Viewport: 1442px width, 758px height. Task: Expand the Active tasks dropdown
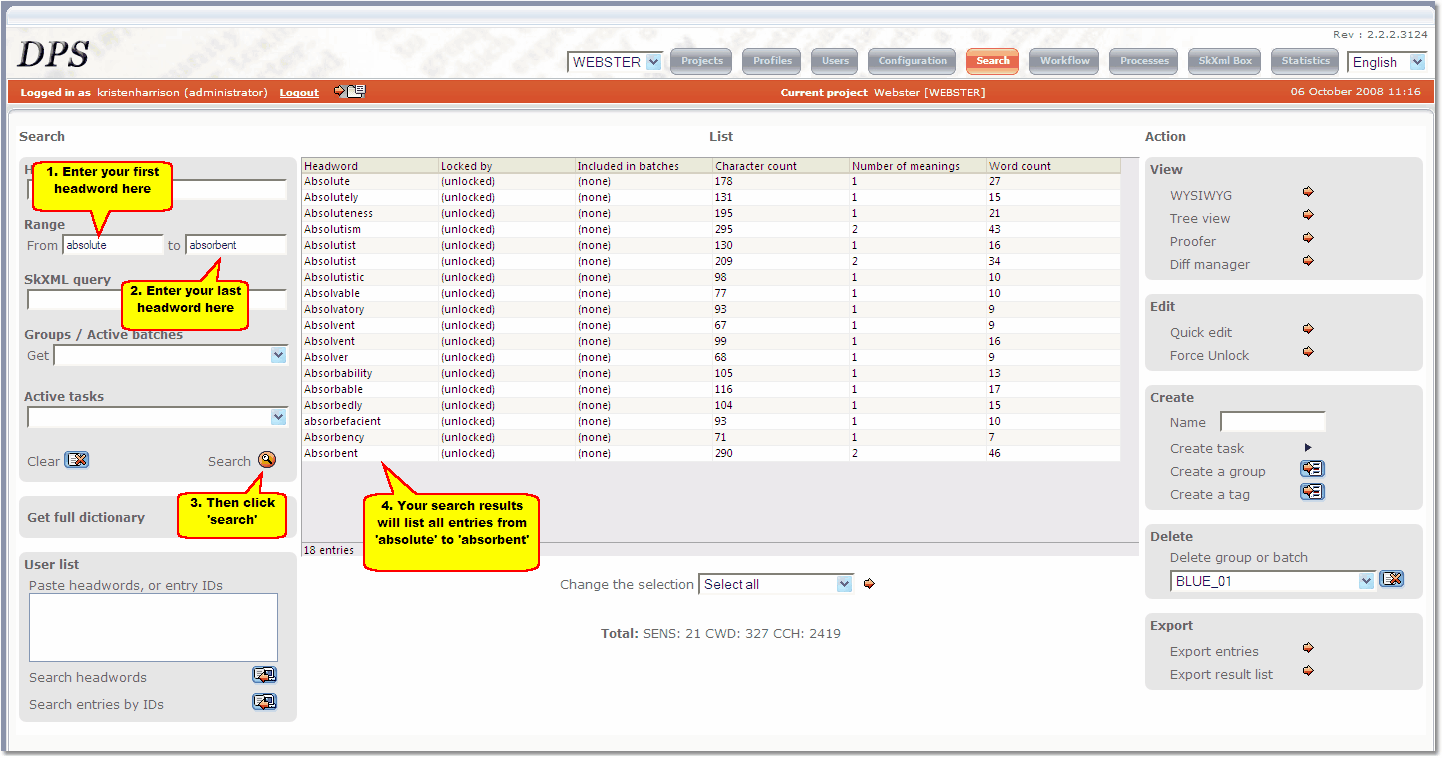click(x=157, y=417)
